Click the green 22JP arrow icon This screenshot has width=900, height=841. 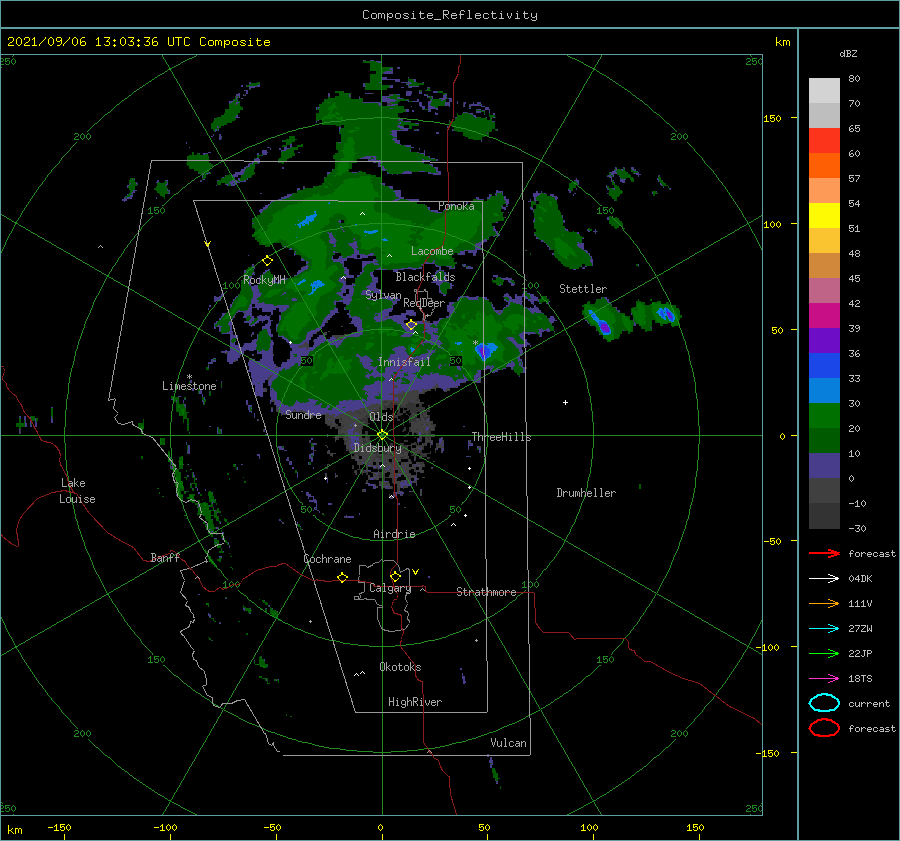(824, 653)
